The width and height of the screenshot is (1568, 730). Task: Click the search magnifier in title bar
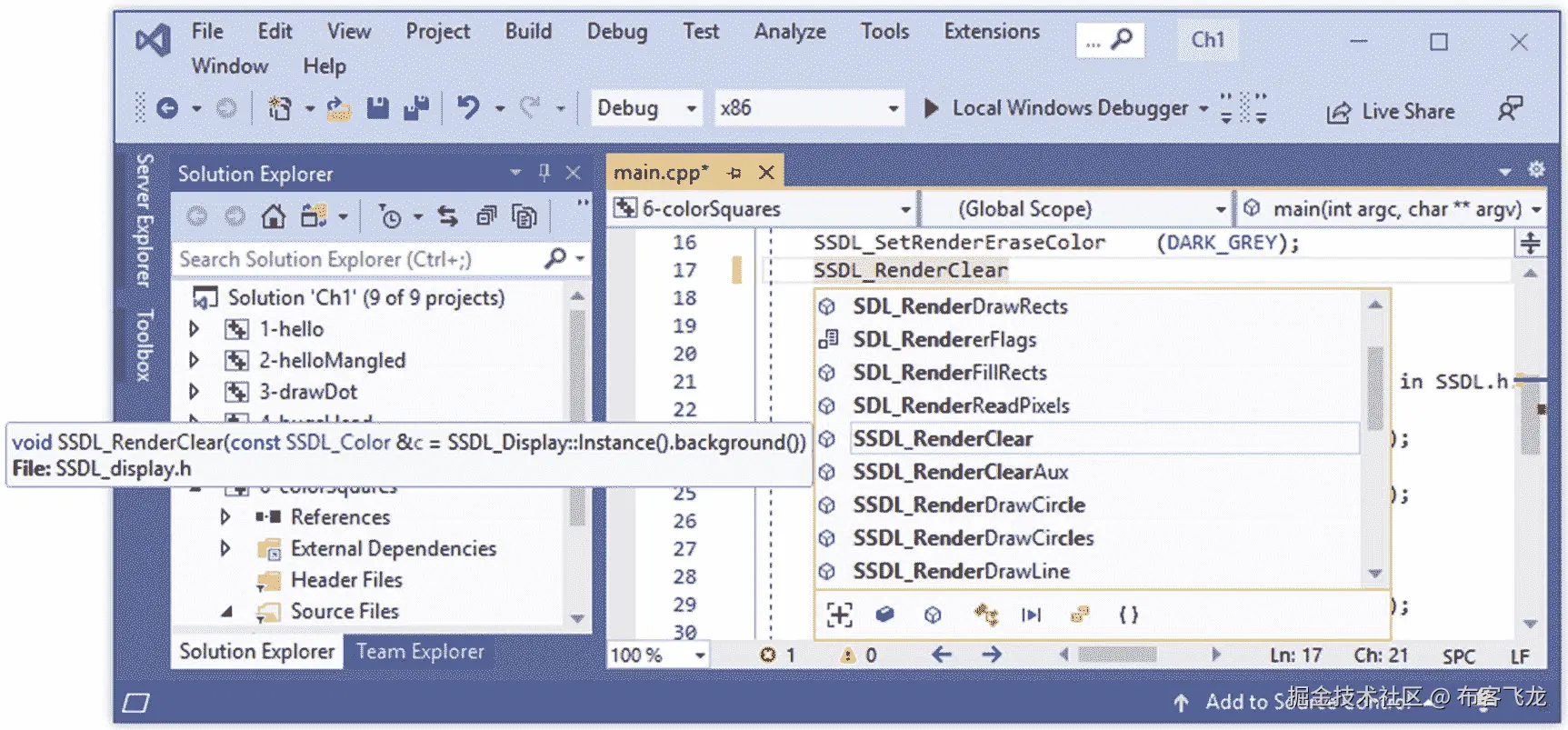1123,39
